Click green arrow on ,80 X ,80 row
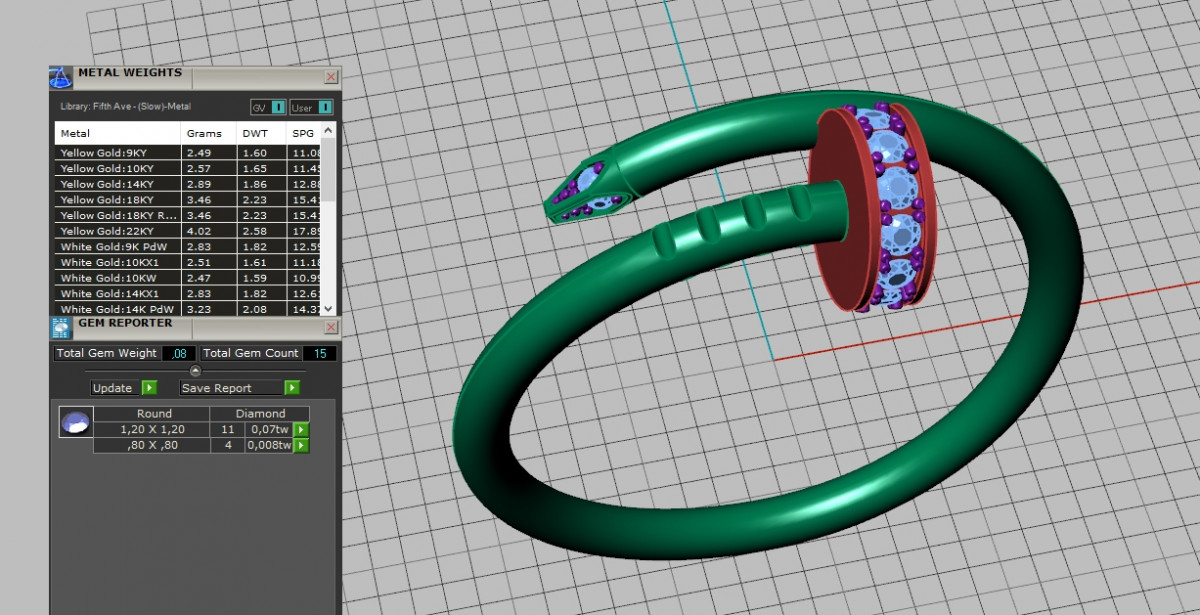Viewport: 1200px width, 615px height. (x=301, y=446)
